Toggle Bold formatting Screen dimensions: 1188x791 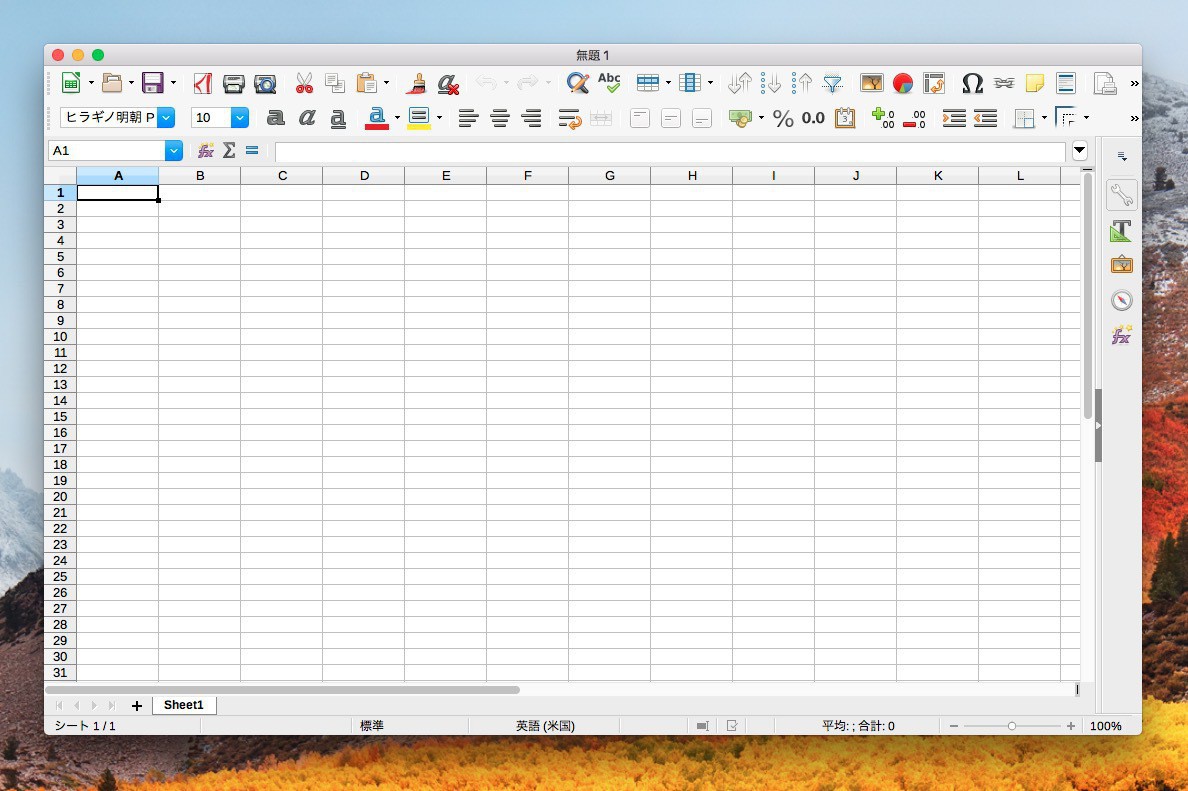pyautogui.click(x=276, y=117)
